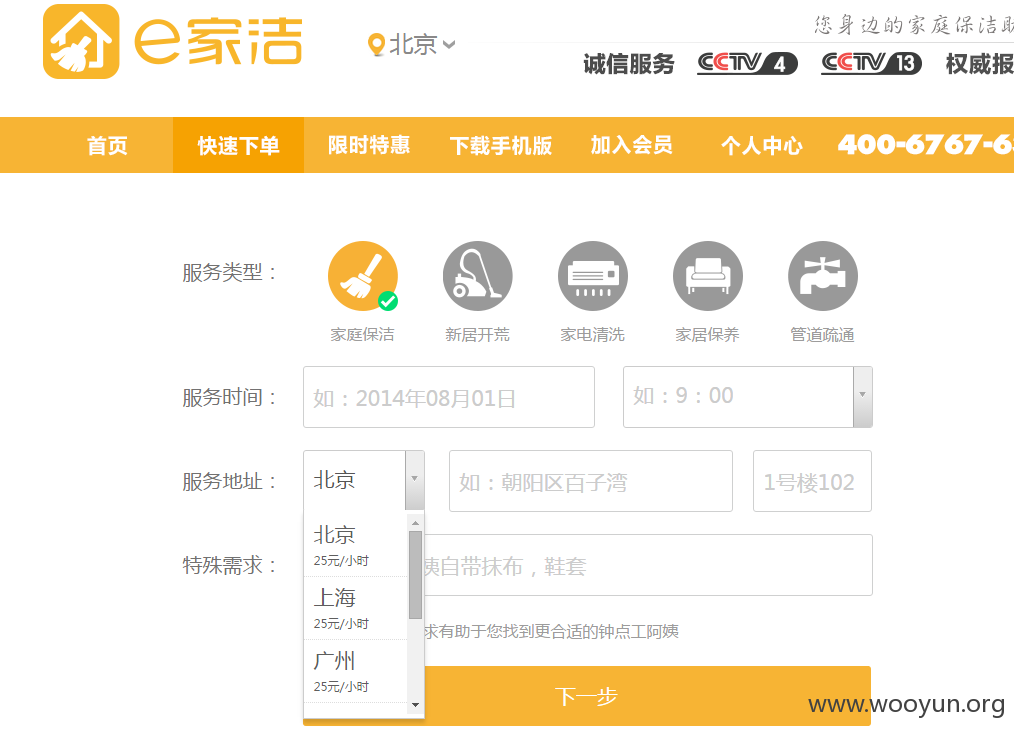Screen dimensions: 1014x733
Task: Choose 上海 25元/小时 from the list
Action: coord(356,608)
